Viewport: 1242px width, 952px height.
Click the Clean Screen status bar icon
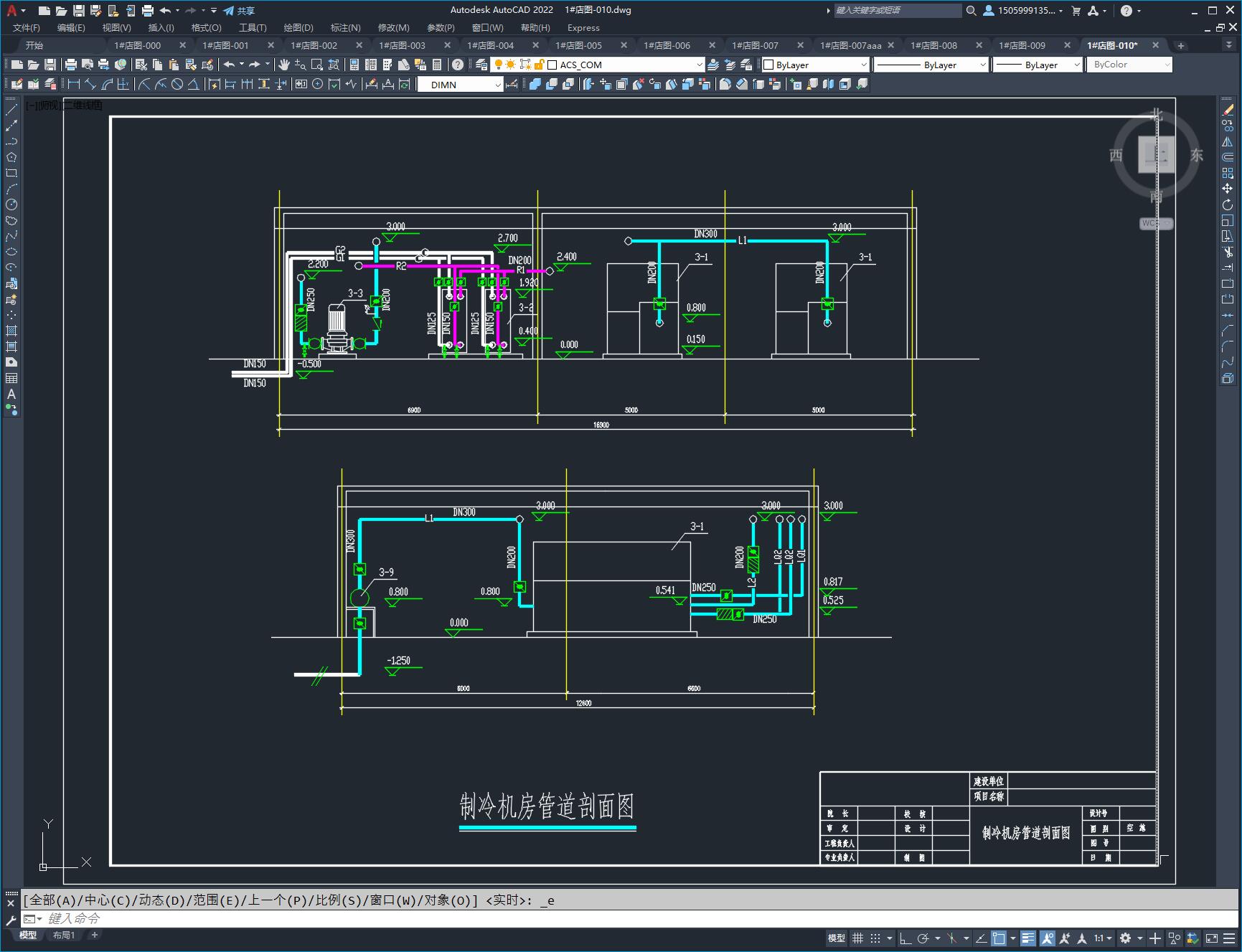pyautogui.click(x=1211, y=938)
